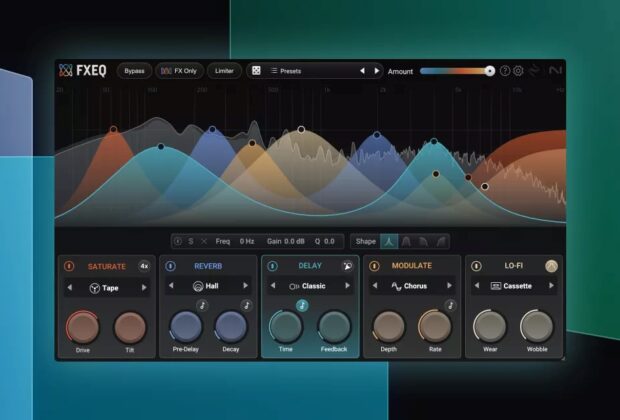
Task: Click the Drive knob
Action: click(83, 327)
